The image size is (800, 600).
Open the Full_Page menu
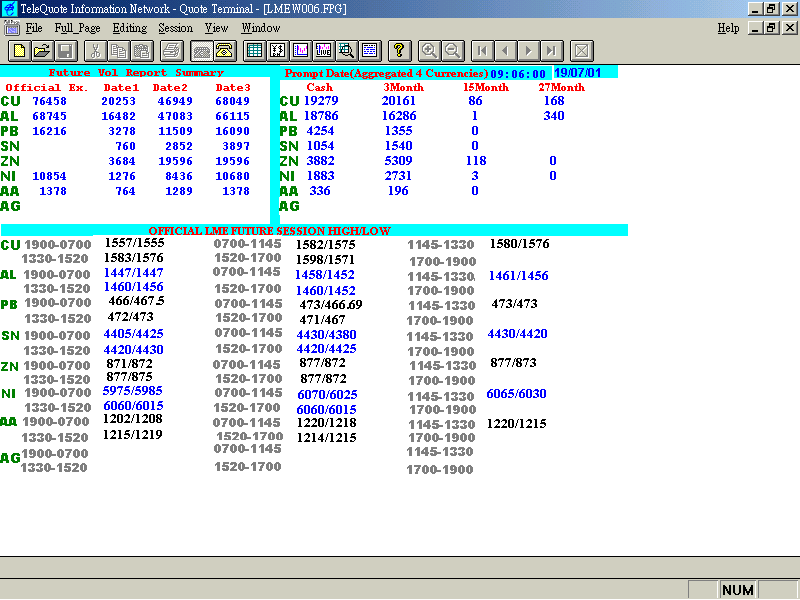pyautogui.click(x=78, y=28)
